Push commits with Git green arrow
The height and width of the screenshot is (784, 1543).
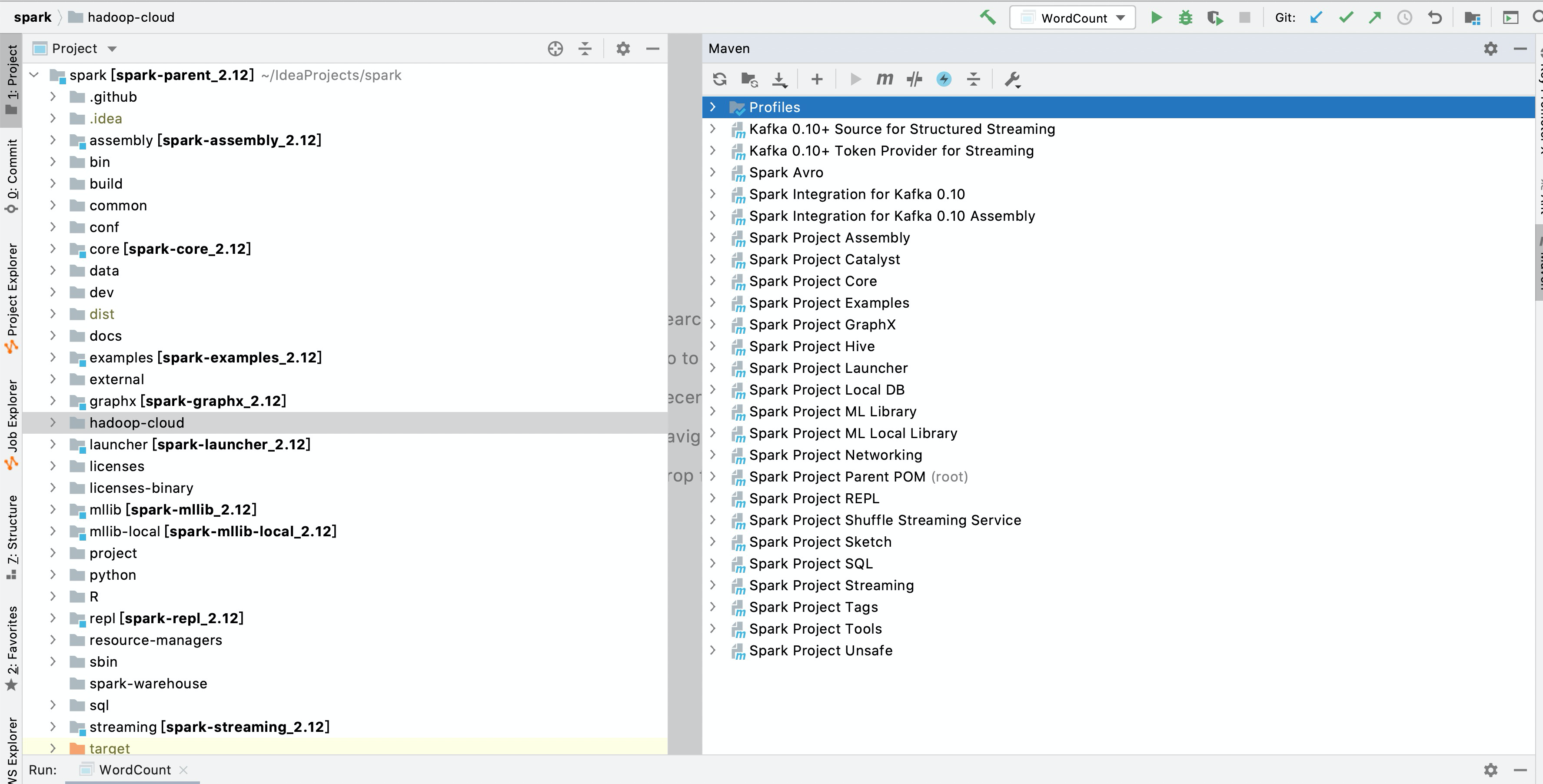pos(1375,18)
